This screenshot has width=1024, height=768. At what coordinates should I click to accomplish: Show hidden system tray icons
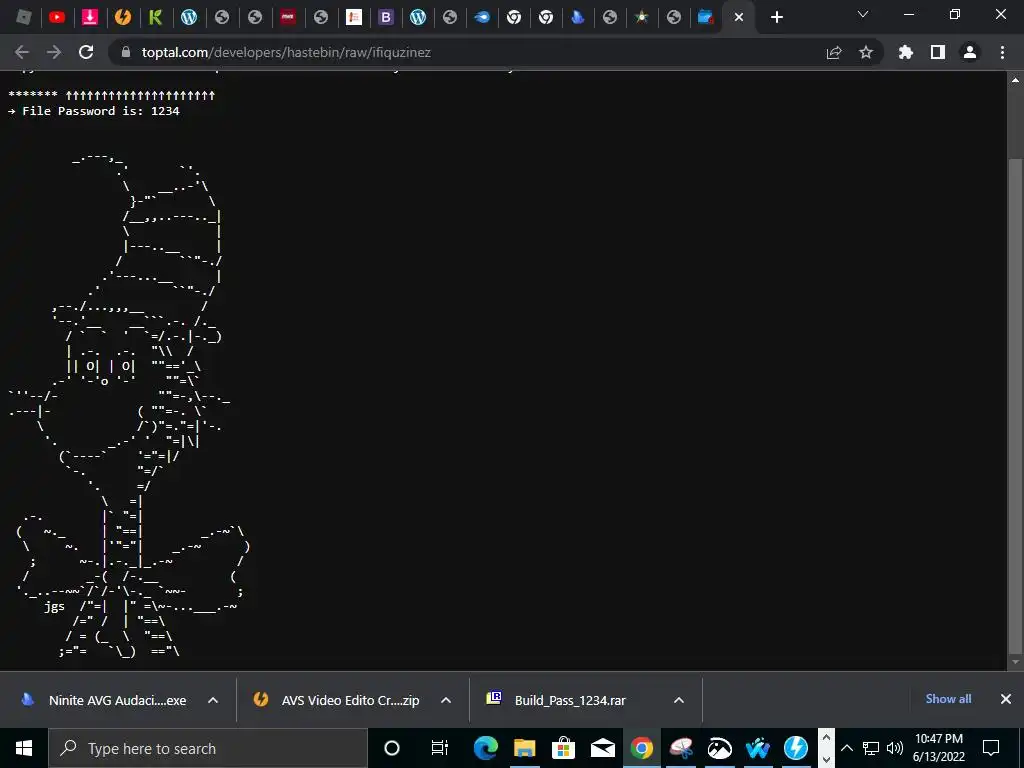(x=847, y=748)
